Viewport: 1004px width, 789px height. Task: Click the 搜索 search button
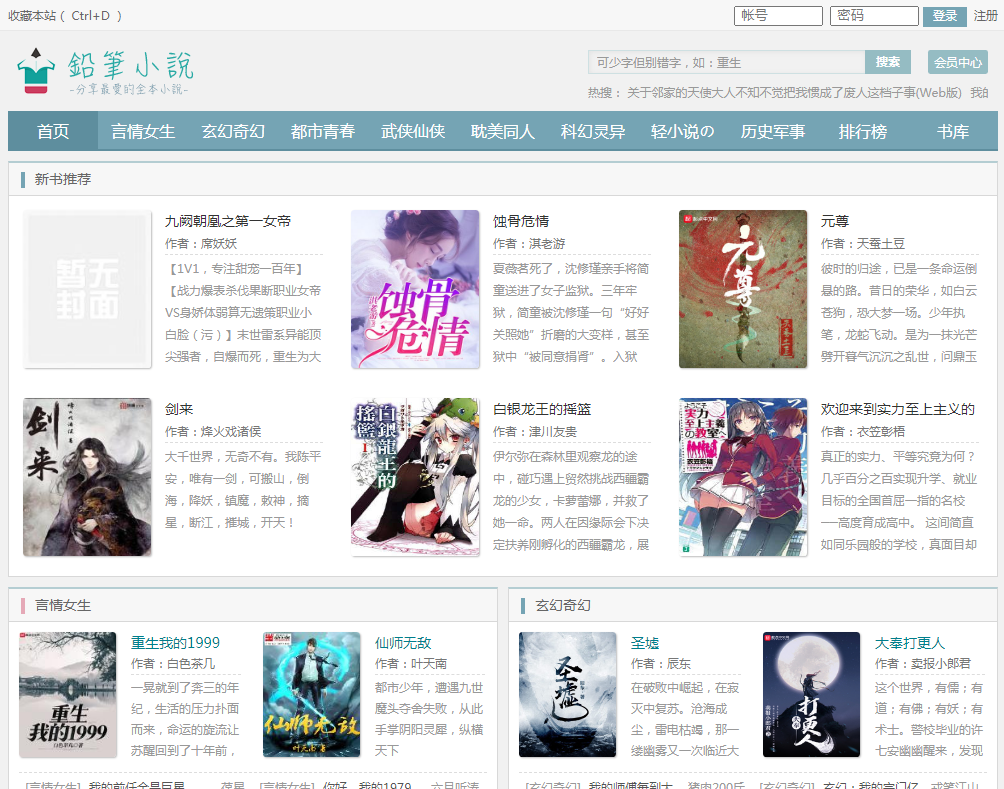887,62
